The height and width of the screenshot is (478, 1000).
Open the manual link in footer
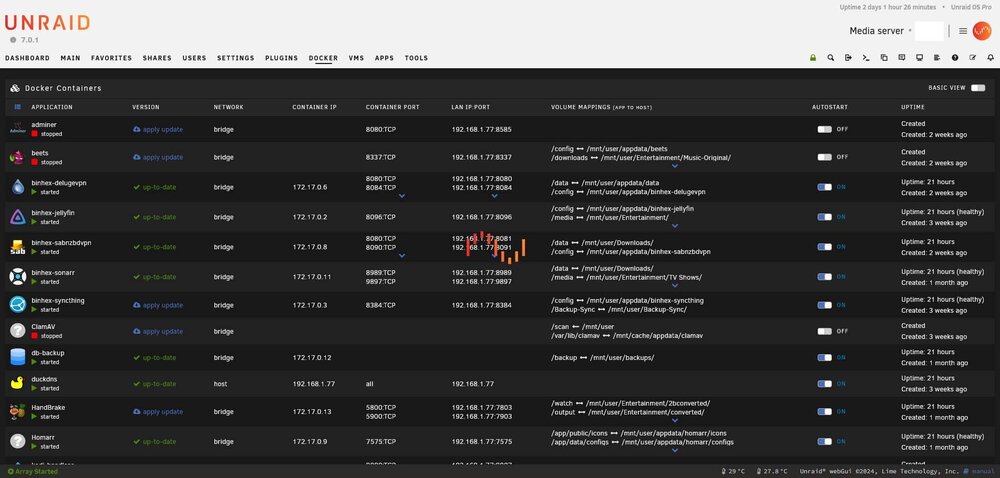979,471
